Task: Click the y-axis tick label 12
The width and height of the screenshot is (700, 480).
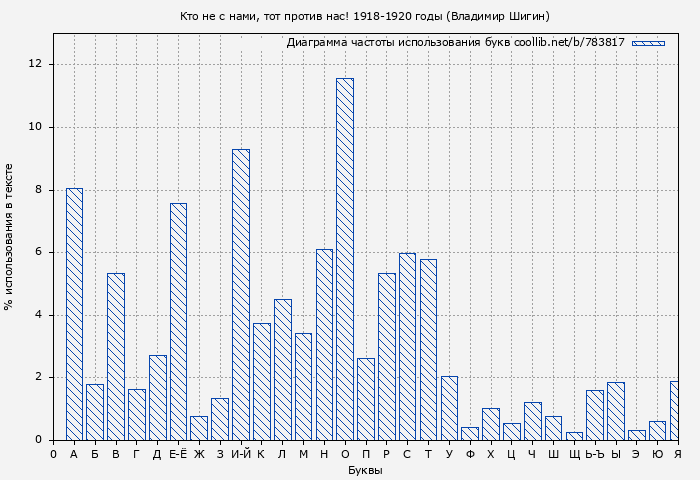Action: (x=36, y=64)
